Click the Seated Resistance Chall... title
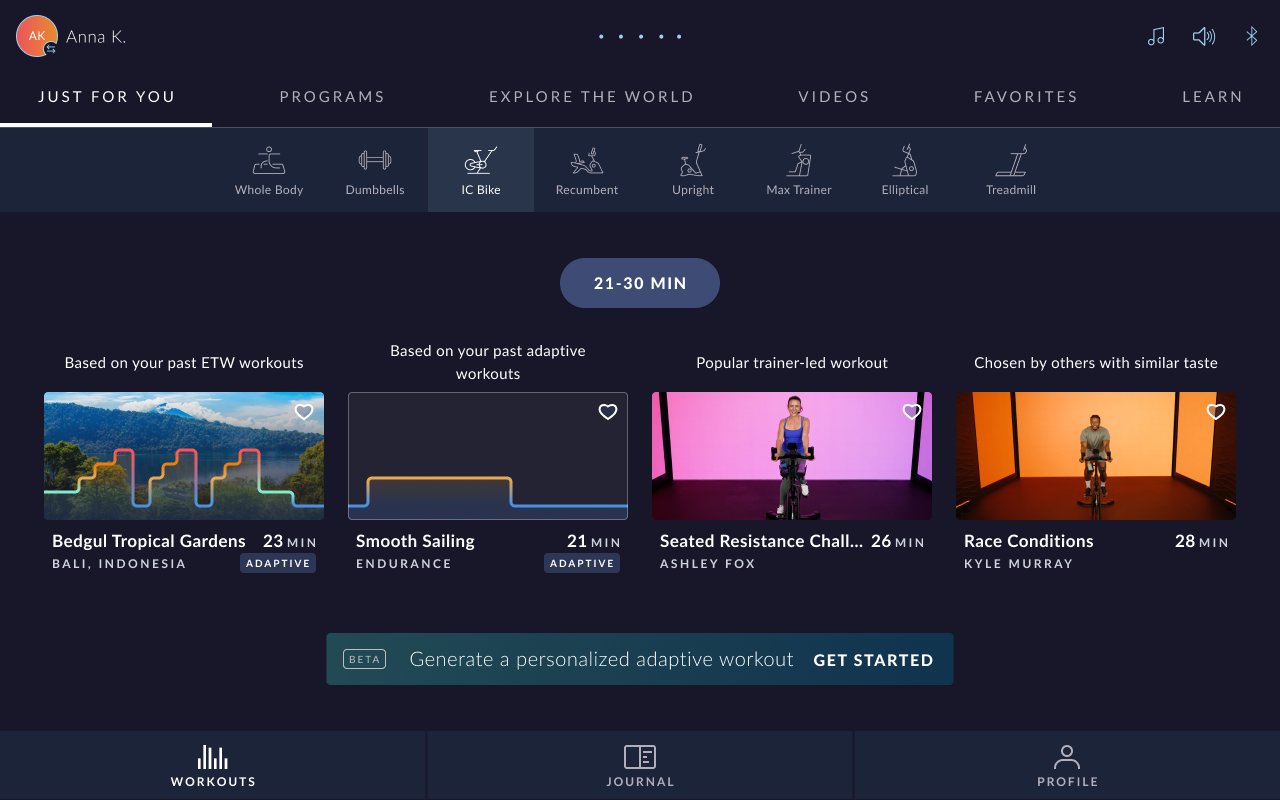1280x800 pixels. click(x=761, y=541)
